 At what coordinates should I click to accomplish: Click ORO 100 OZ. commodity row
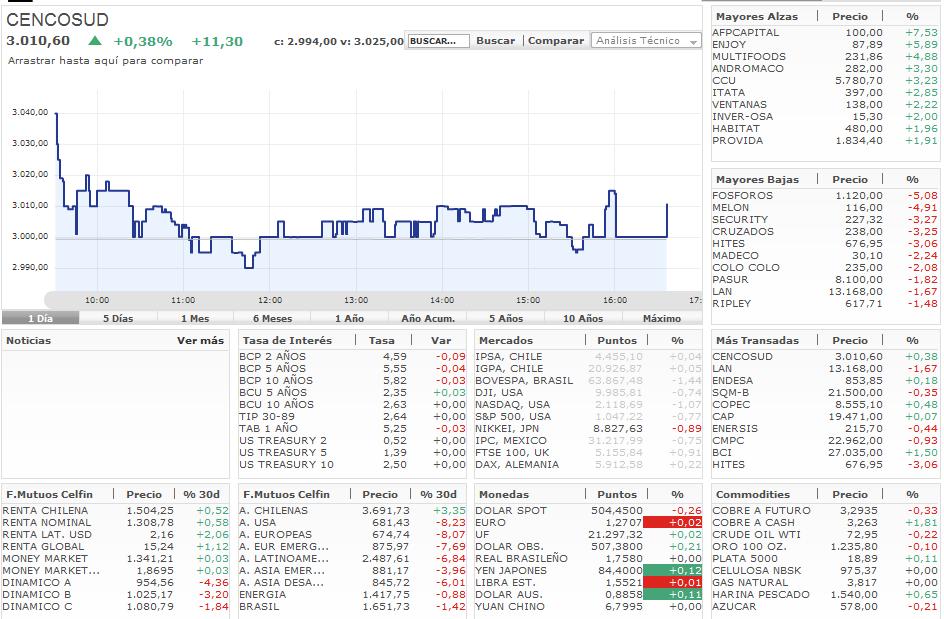(825, 547)
